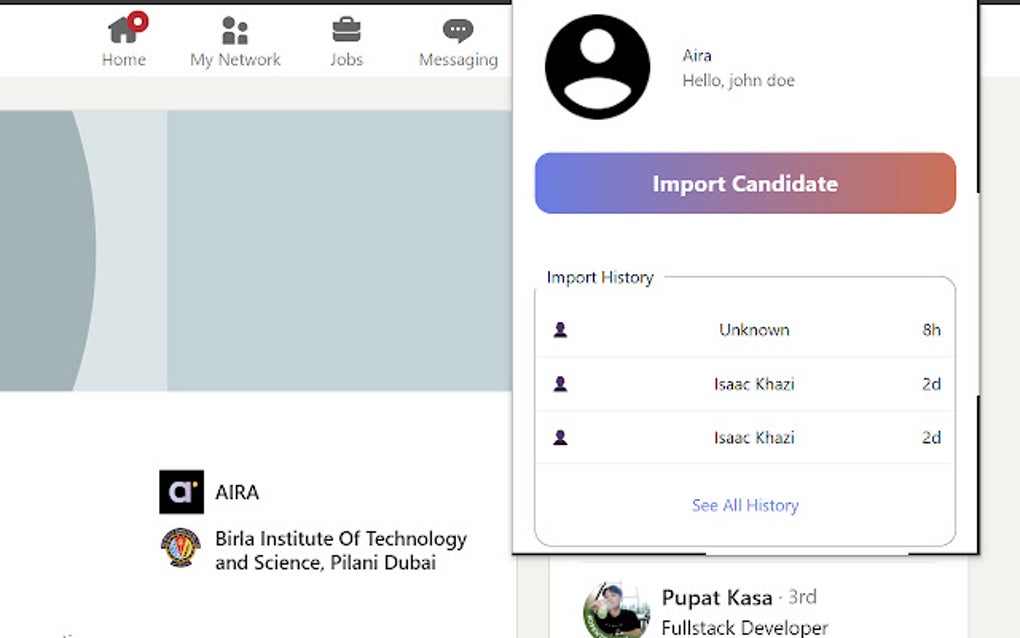Click the Birla Institute school logo

click(x=181, y=548)
